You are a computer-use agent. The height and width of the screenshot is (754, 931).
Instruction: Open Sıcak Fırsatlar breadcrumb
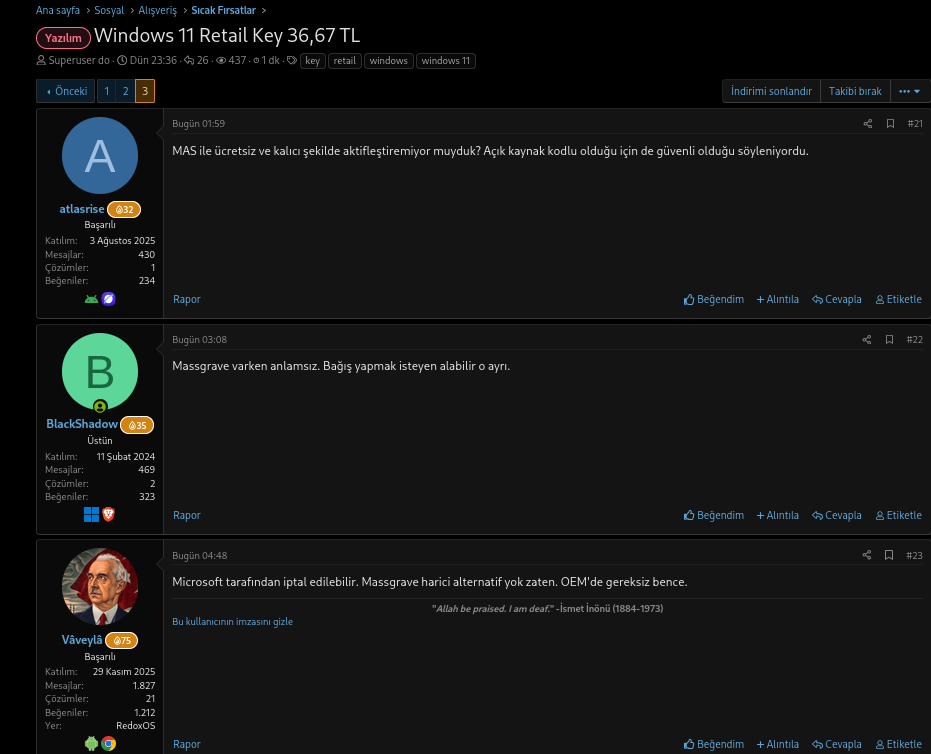coord(223,10)
